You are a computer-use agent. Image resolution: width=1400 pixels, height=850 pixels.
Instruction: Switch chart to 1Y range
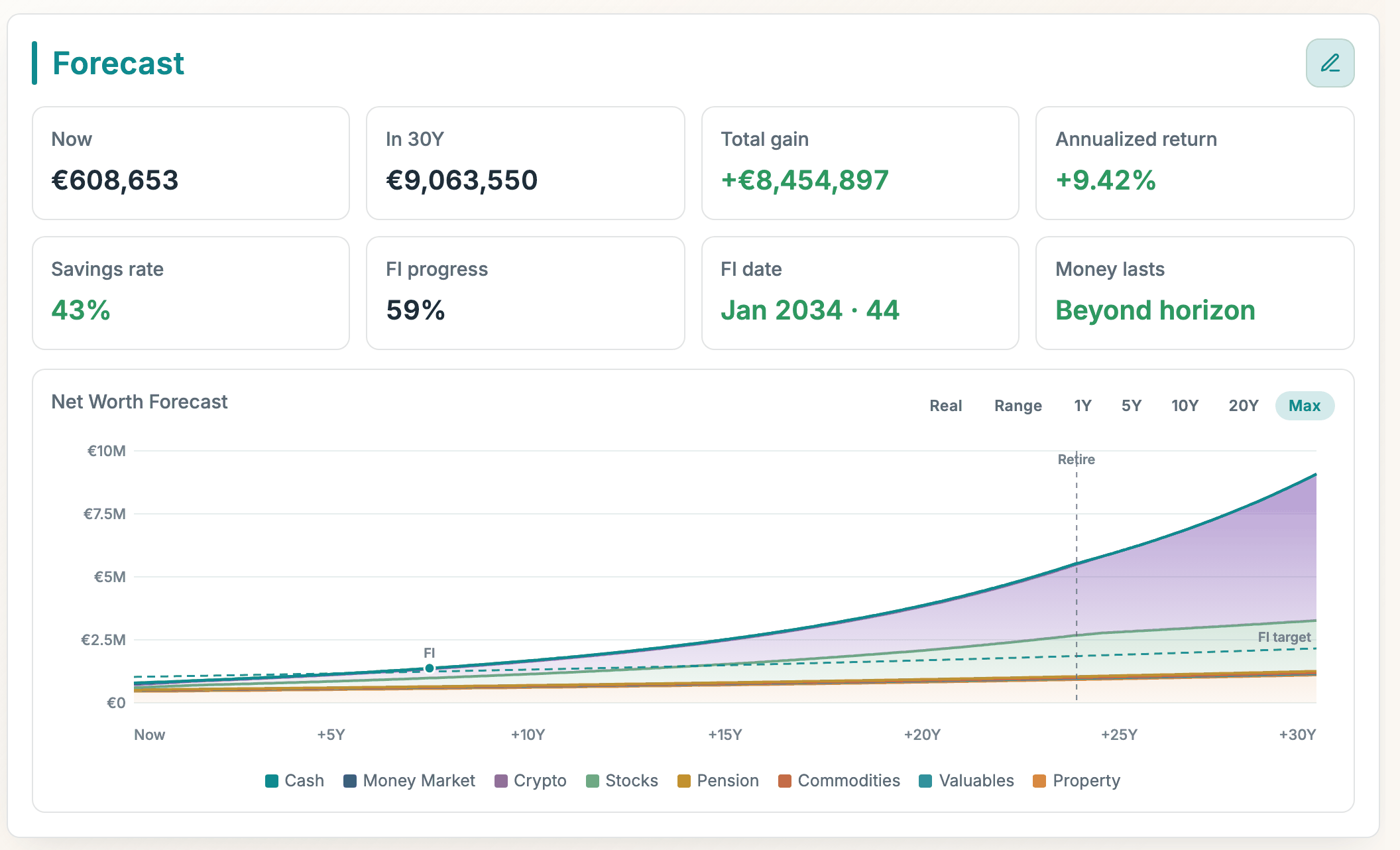click(x=1082, y=406)
